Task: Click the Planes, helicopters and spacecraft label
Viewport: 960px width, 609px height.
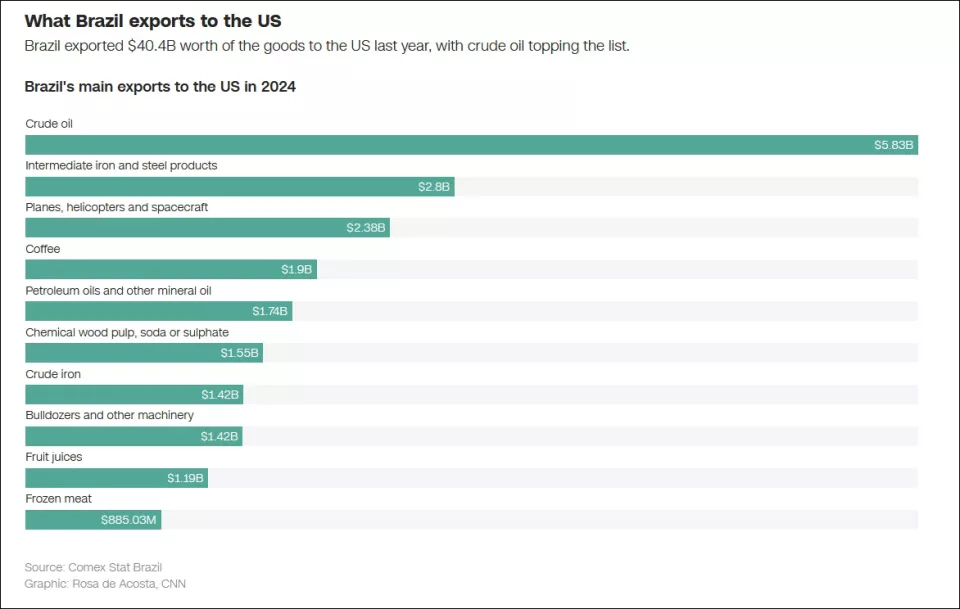Action: (116, 207)
